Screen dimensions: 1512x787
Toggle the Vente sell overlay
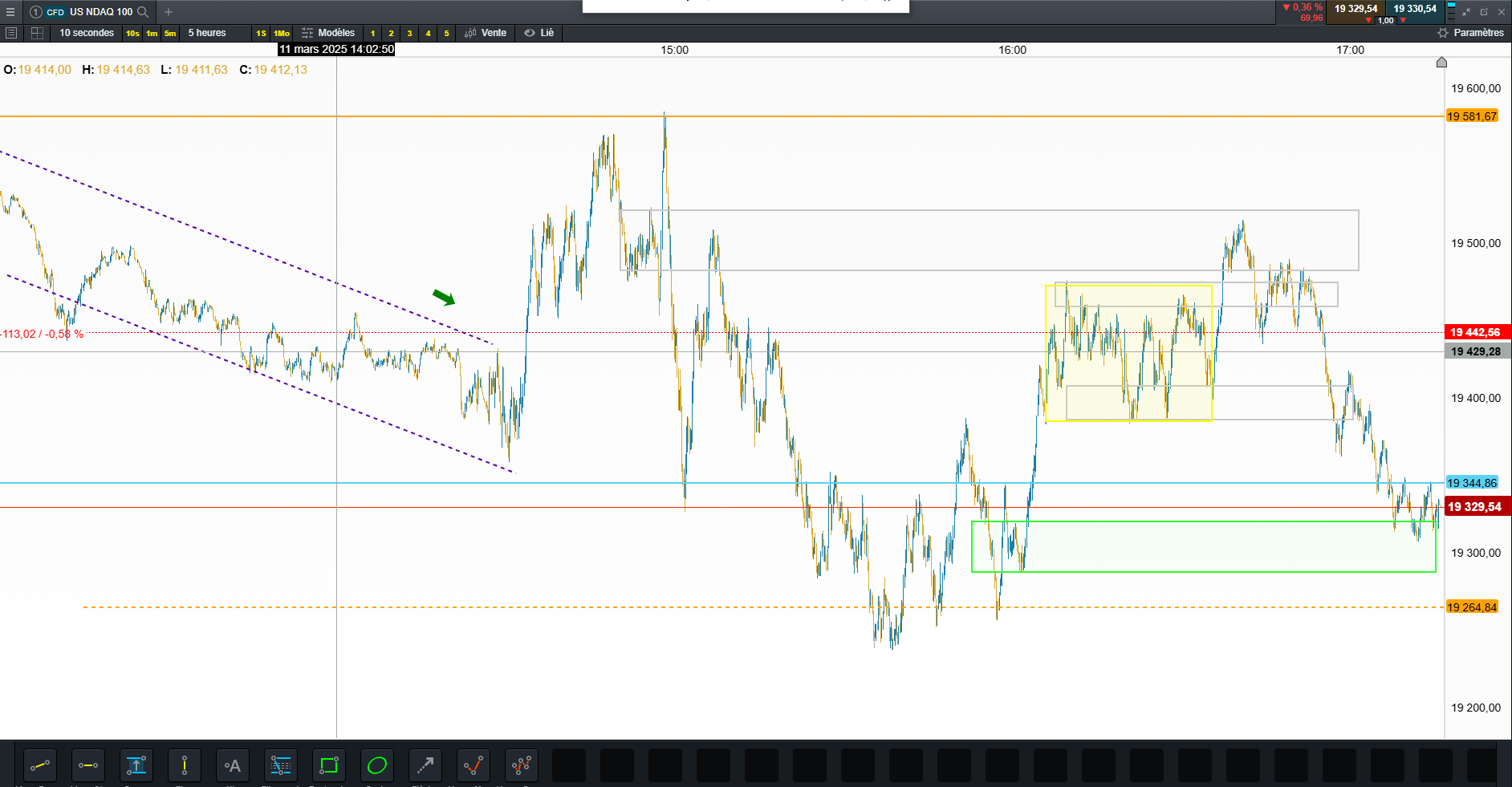coord(486,33)
